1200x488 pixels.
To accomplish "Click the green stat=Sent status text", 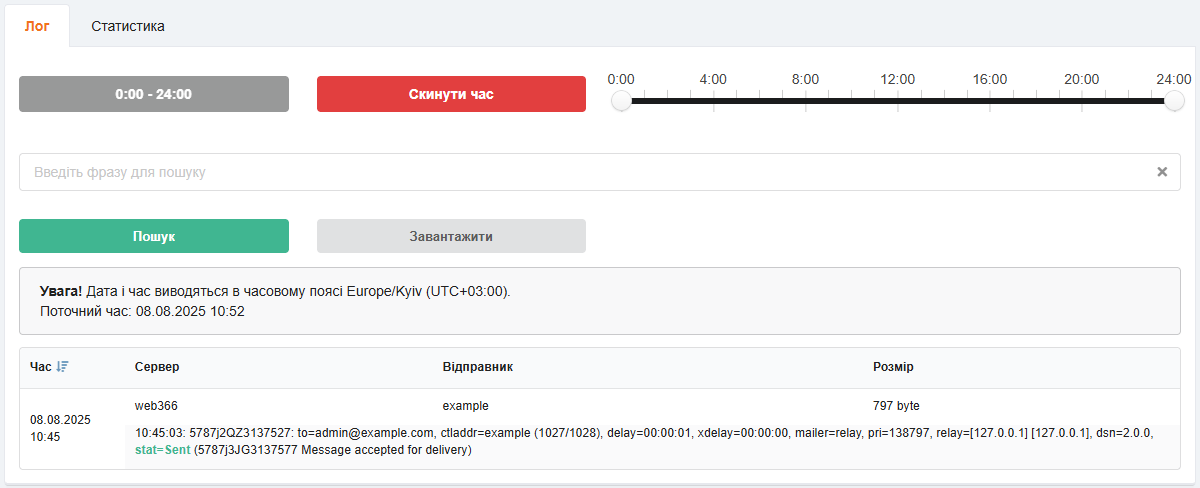I will [x=163, y=450].
